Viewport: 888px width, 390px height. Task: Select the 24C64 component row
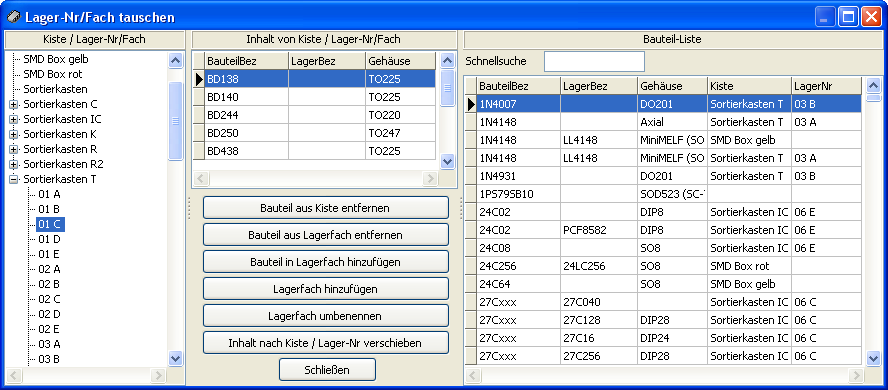(x=663, y=284)
